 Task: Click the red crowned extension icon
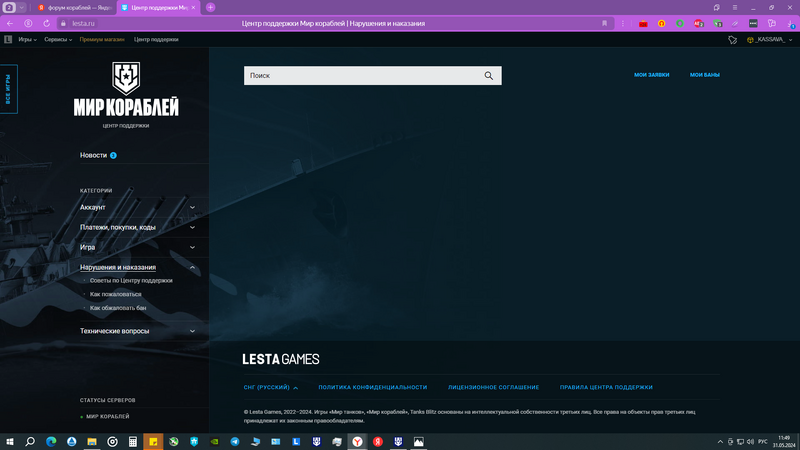pos(643,23)
